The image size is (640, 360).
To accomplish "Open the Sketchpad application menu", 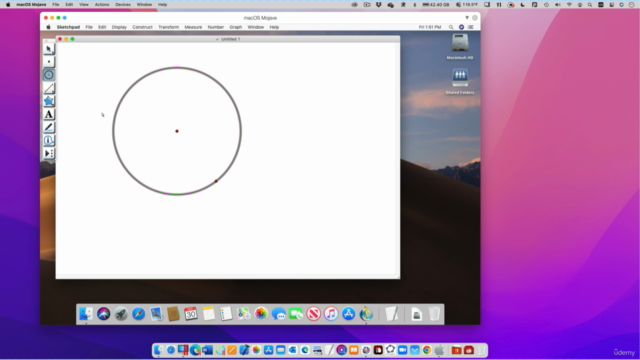I will click(x=68, y=27).
